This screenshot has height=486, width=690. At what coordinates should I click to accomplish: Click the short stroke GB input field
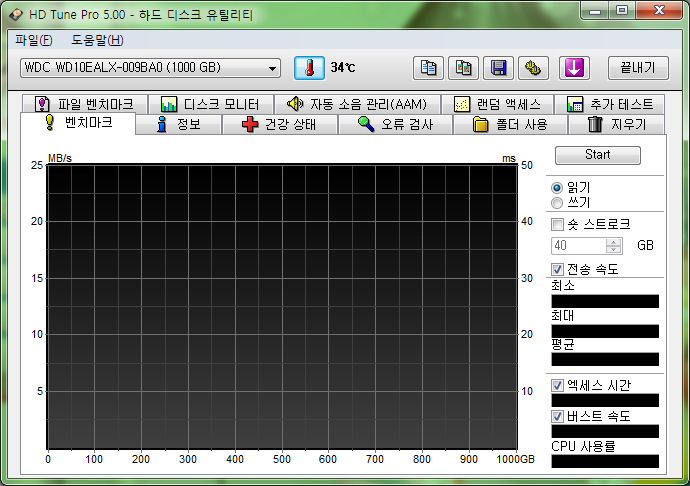click(x=578, y=246)
